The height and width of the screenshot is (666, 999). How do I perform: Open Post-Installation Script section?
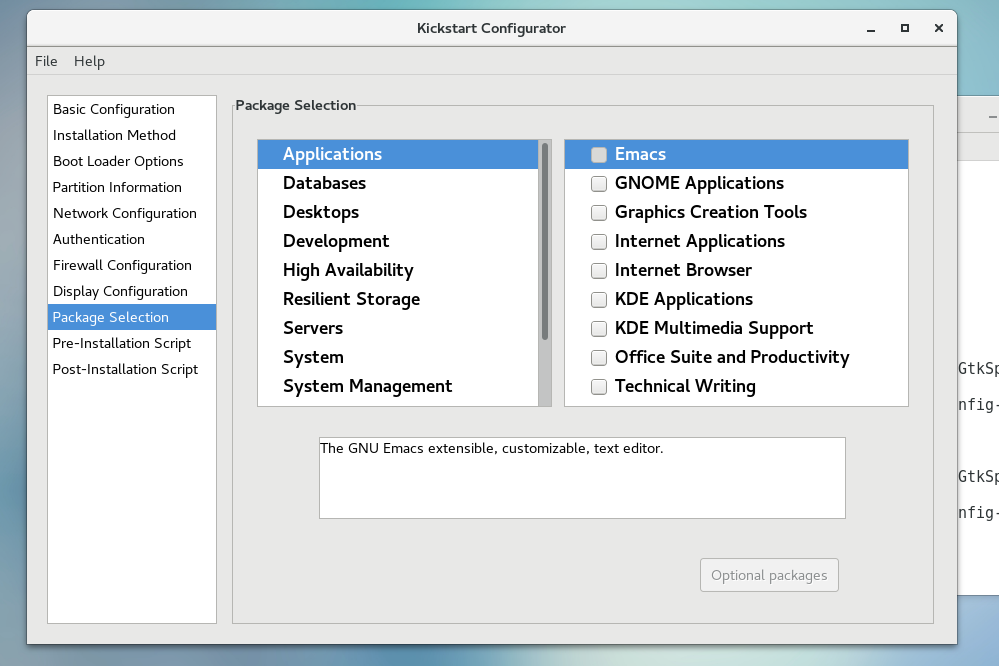coord(132,369)
